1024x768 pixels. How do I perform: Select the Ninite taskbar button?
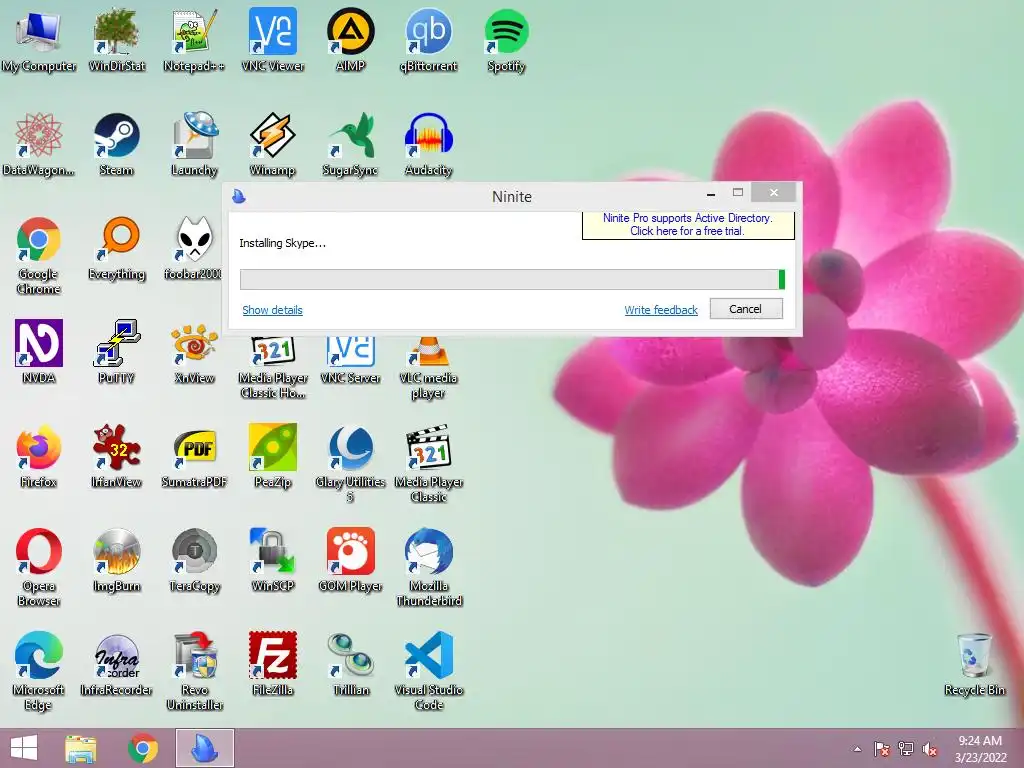tap(204, 748)
